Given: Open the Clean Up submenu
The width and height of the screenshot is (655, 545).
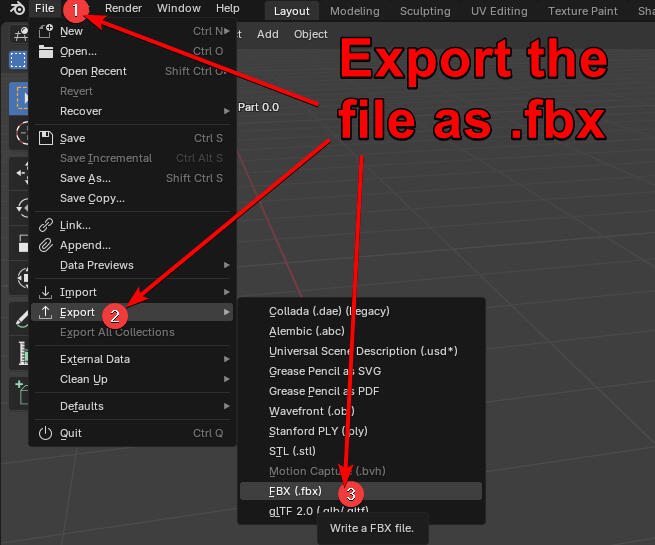Looking at the screenshot, I should pyautogui.click(x=84, y=379).
